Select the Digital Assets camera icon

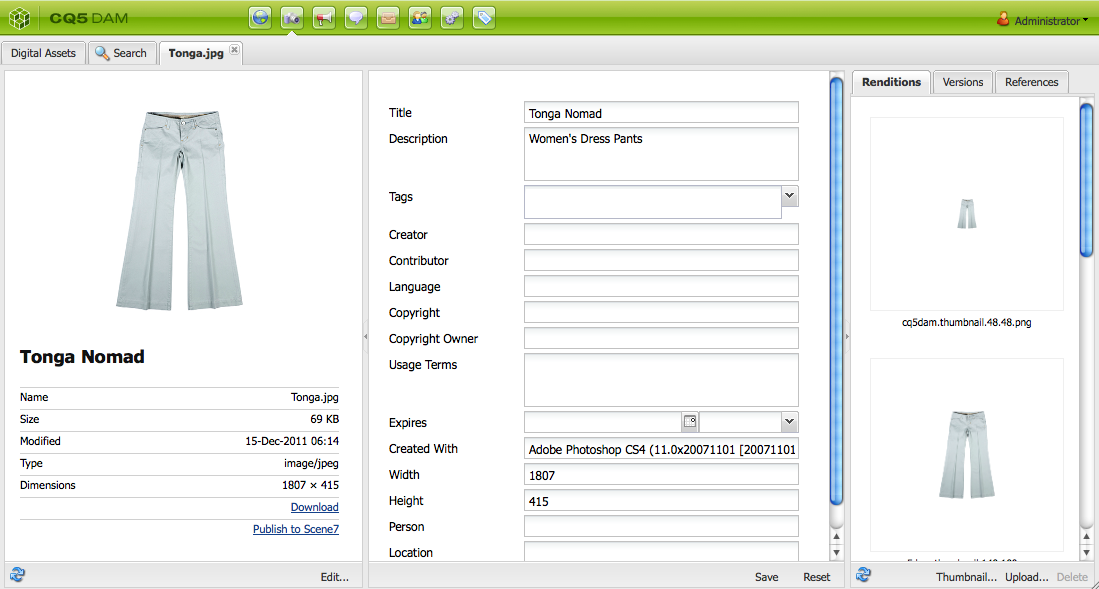(x=291, y=17)
